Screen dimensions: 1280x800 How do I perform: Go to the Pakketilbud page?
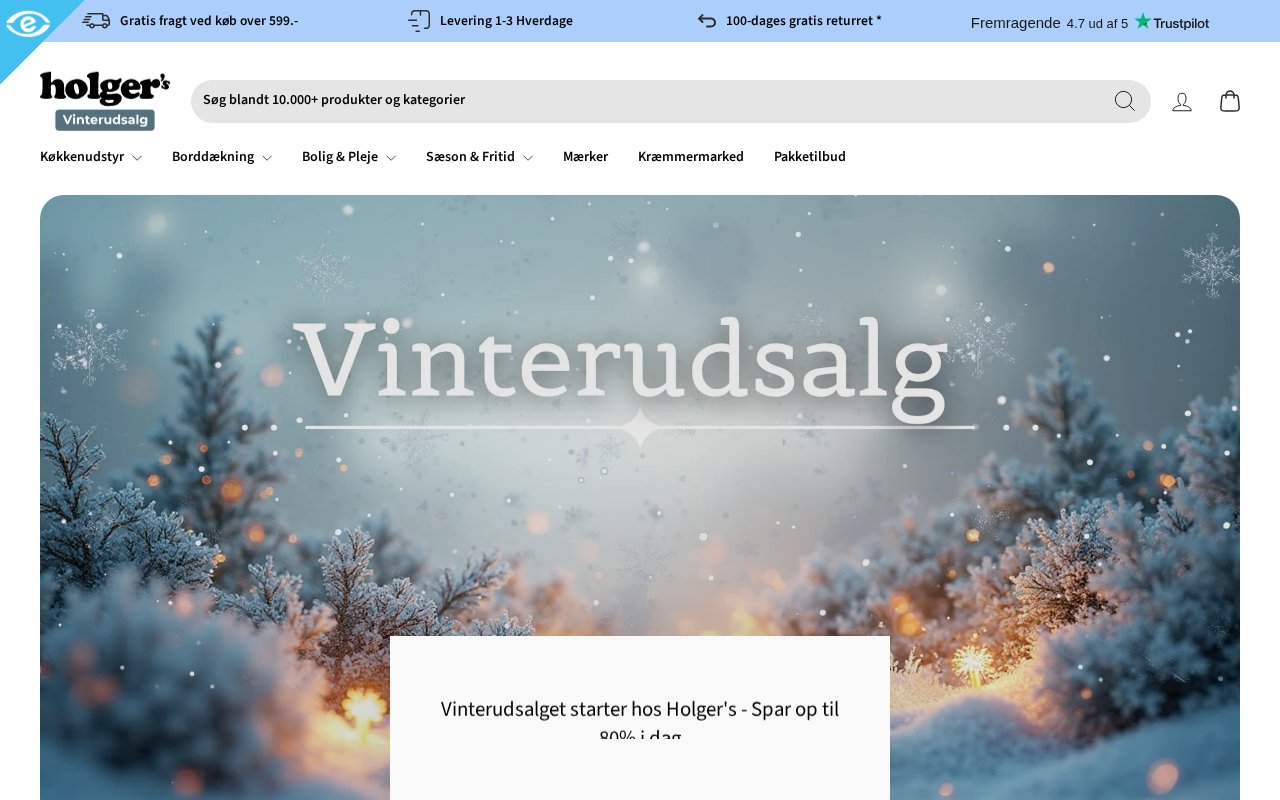tap(810, 157)
